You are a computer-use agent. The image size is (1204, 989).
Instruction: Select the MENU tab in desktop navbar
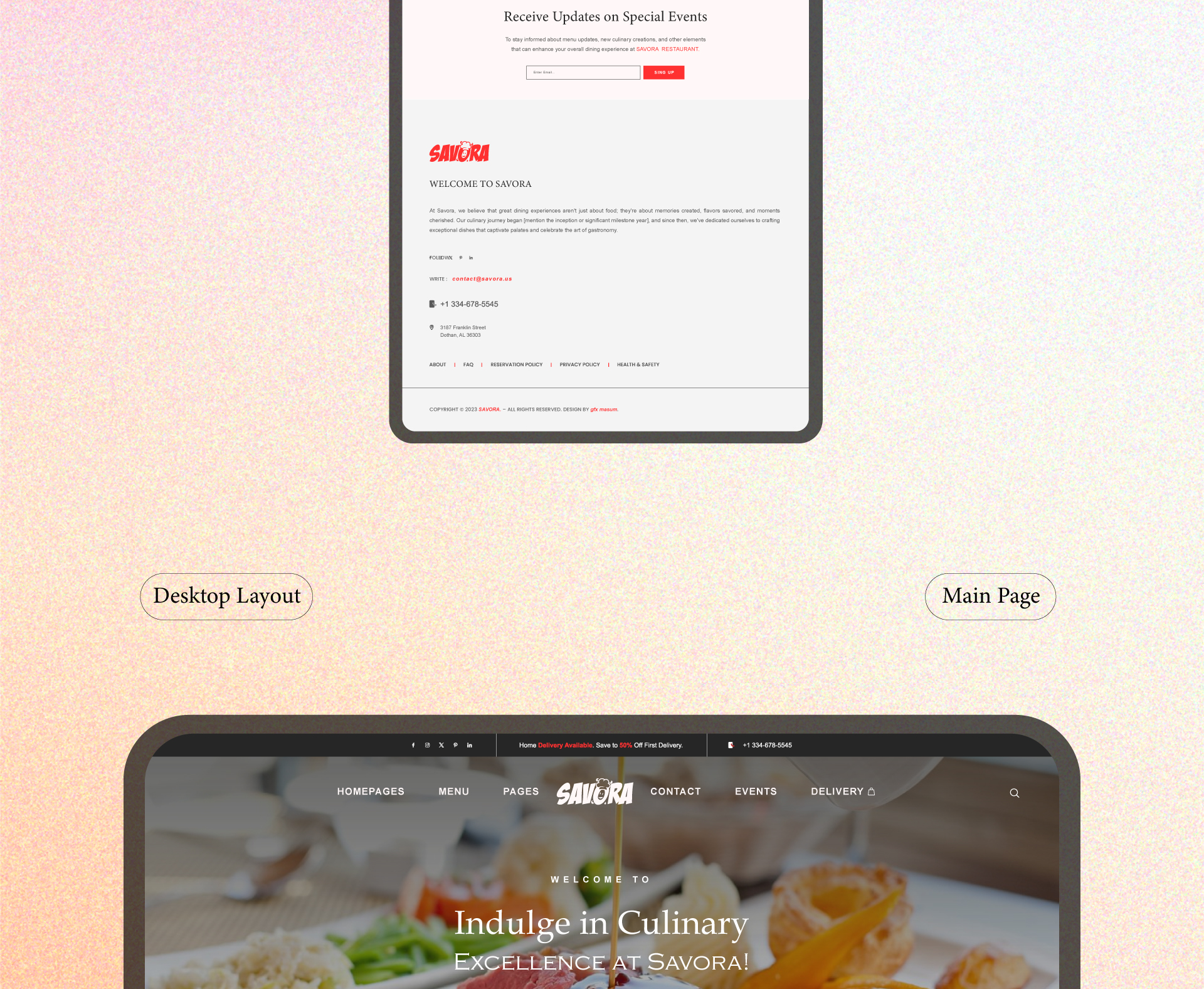click(454, 791)
